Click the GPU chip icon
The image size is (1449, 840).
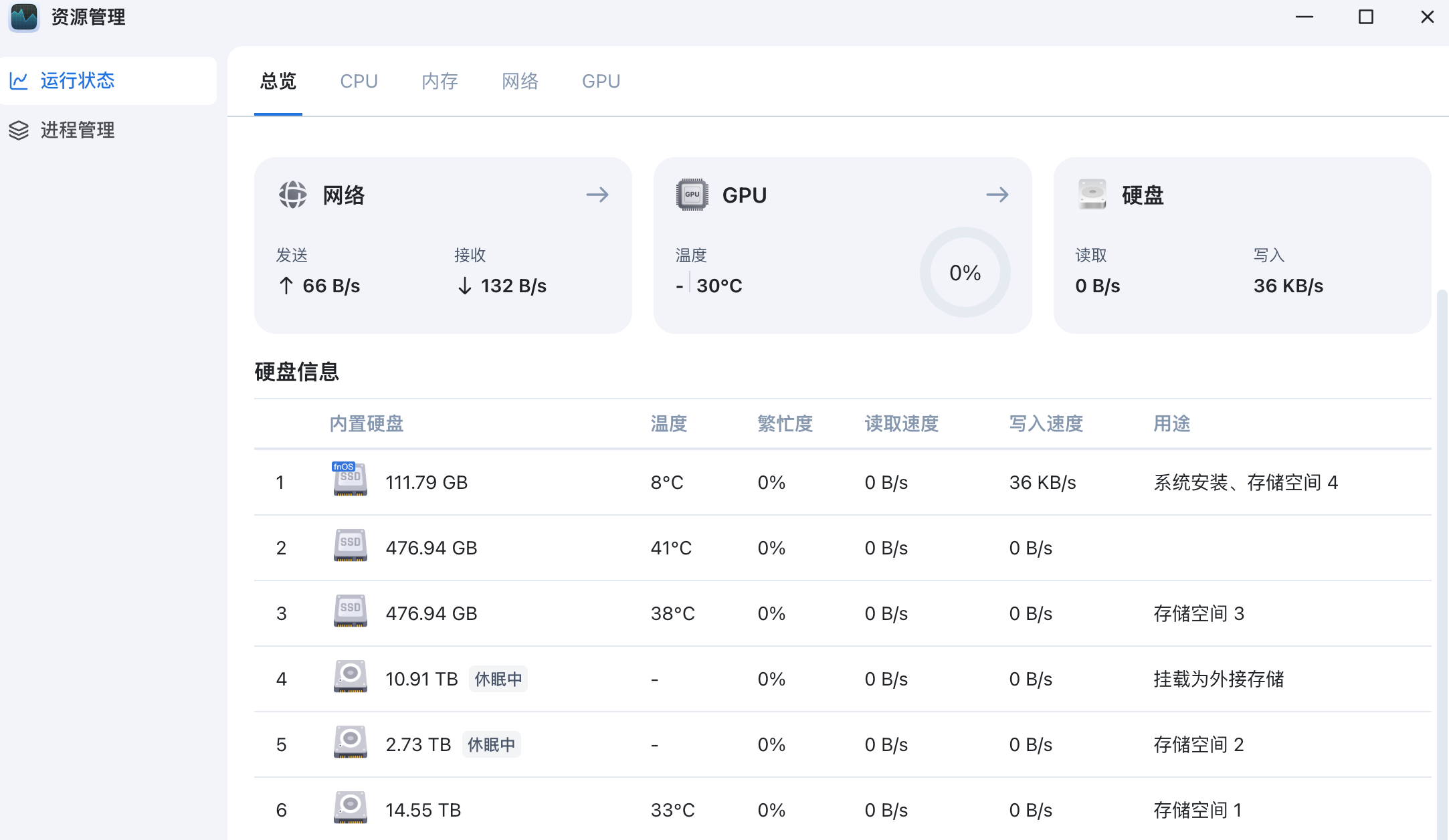click(x=692, y=195)
